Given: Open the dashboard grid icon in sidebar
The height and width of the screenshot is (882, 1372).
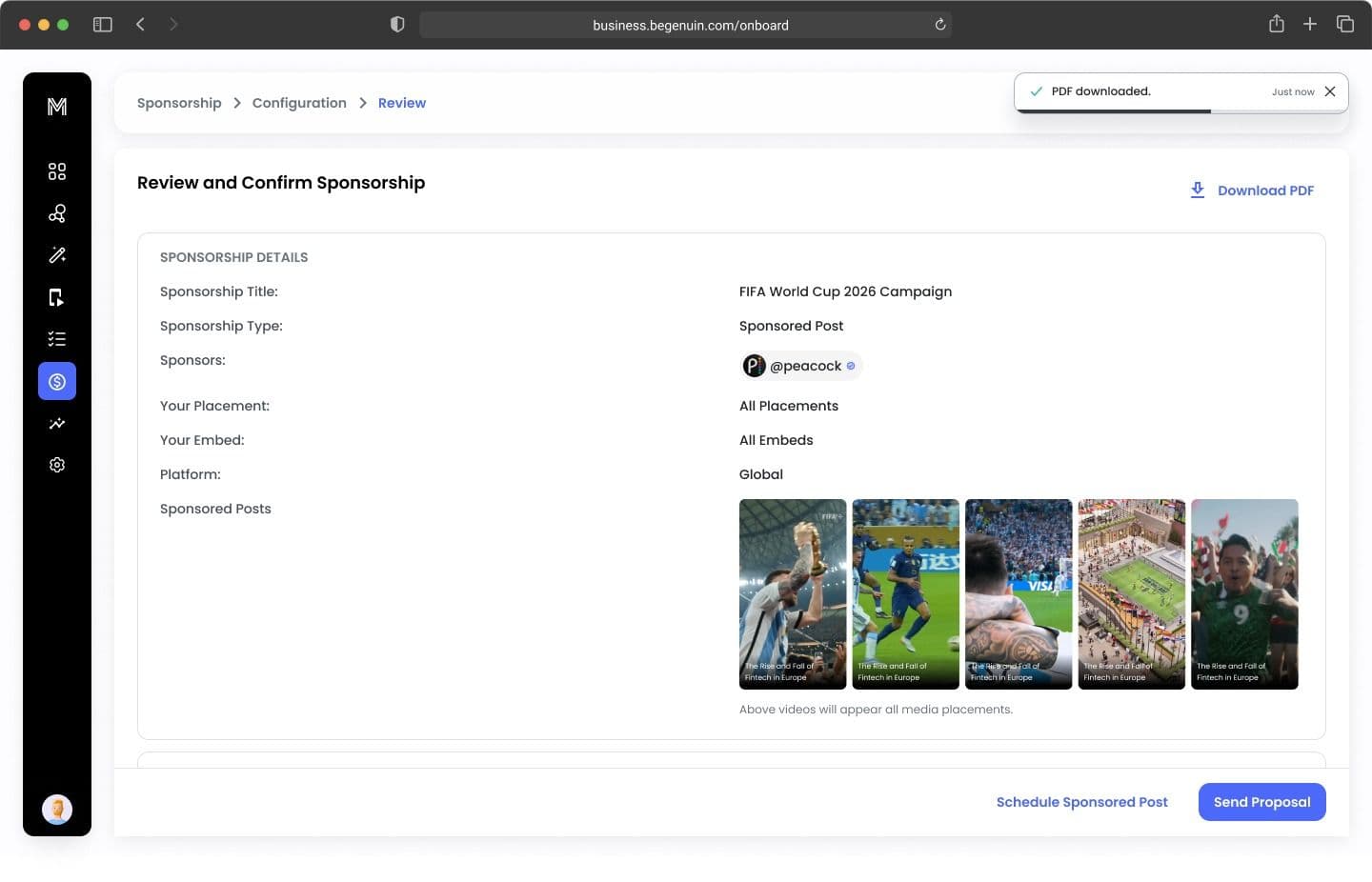Looking at the screenshot, I should pyautogui.click(x=57, y=171).
